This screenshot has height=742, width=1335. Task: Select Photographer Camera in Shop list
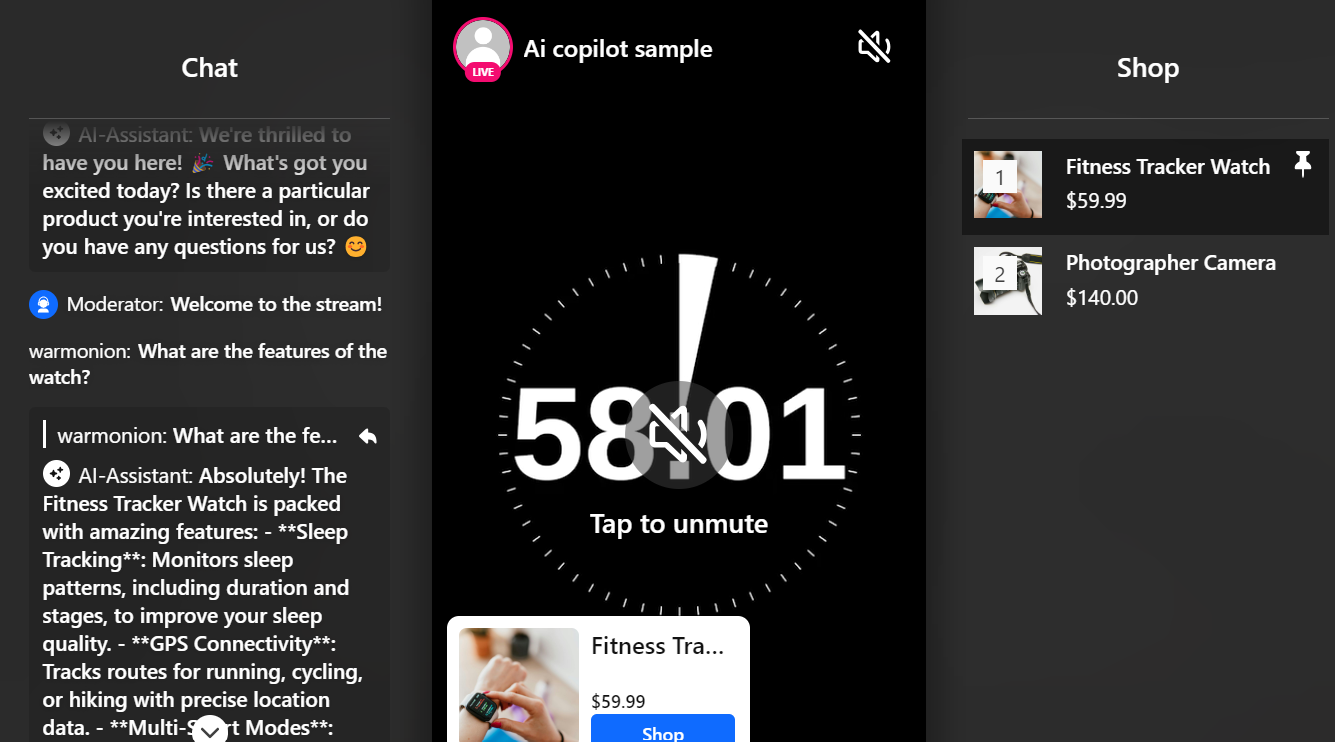1145,281
